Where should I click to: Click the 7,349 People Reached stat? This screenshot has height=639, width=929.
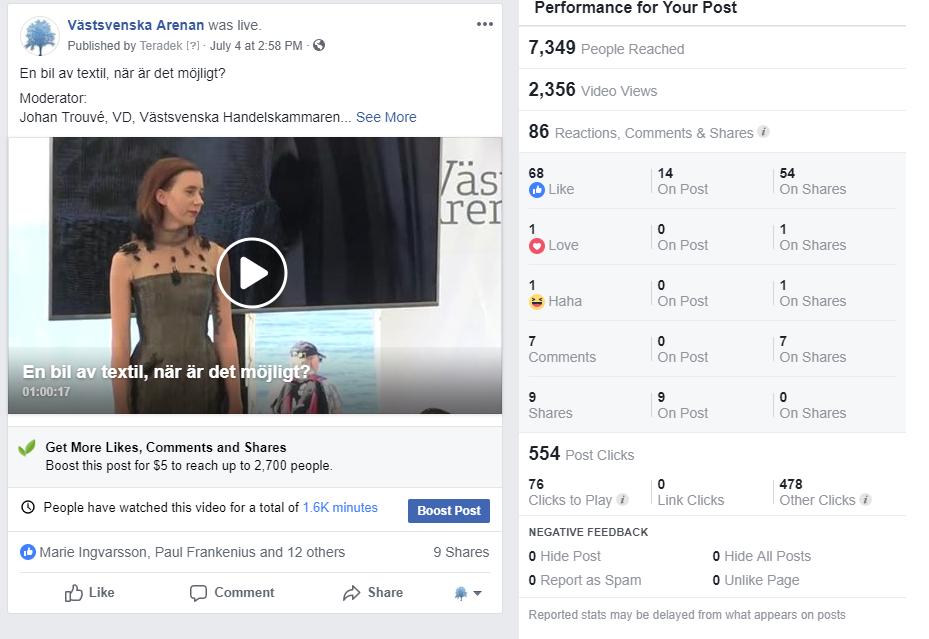coord(606,48)
